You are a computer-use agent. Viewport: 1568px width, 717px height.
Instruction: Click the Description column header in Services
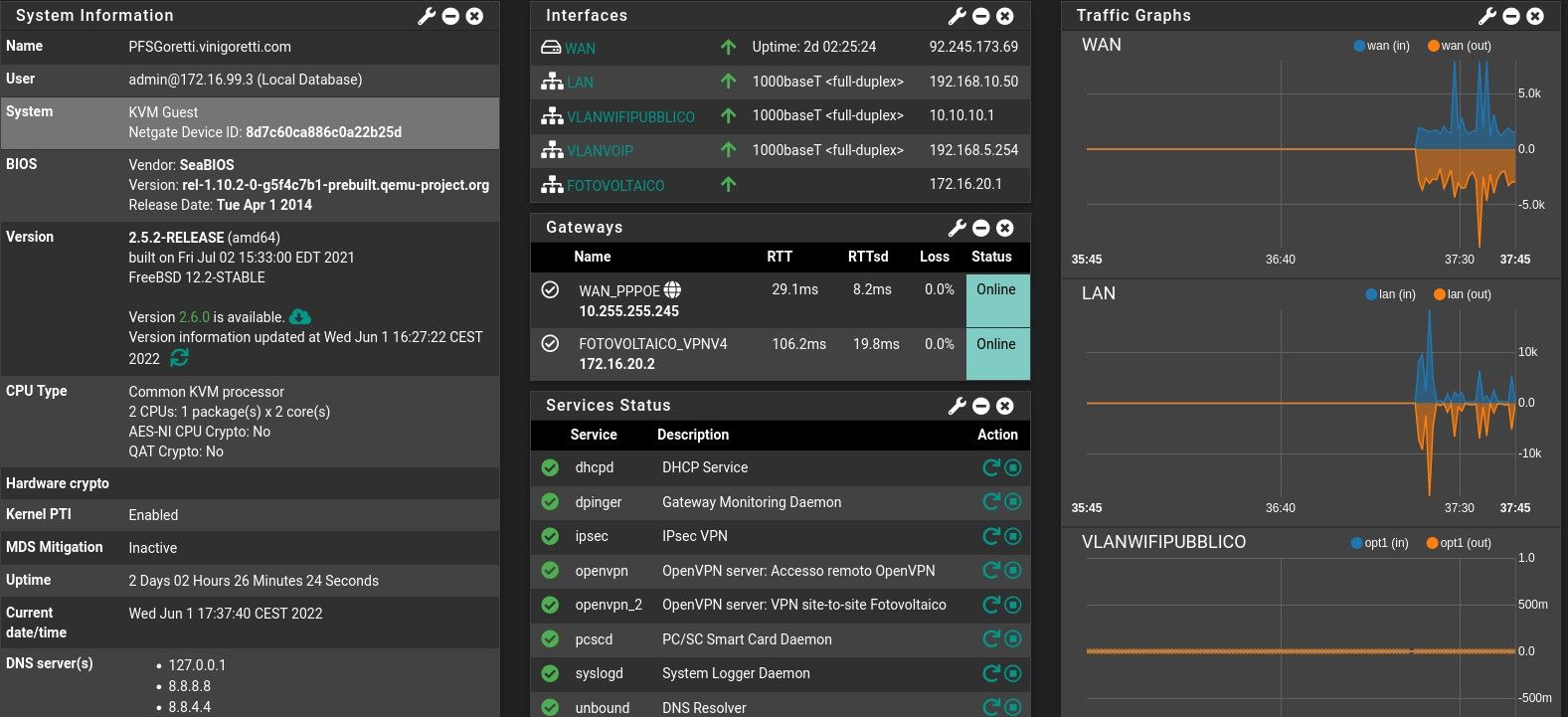693,435
